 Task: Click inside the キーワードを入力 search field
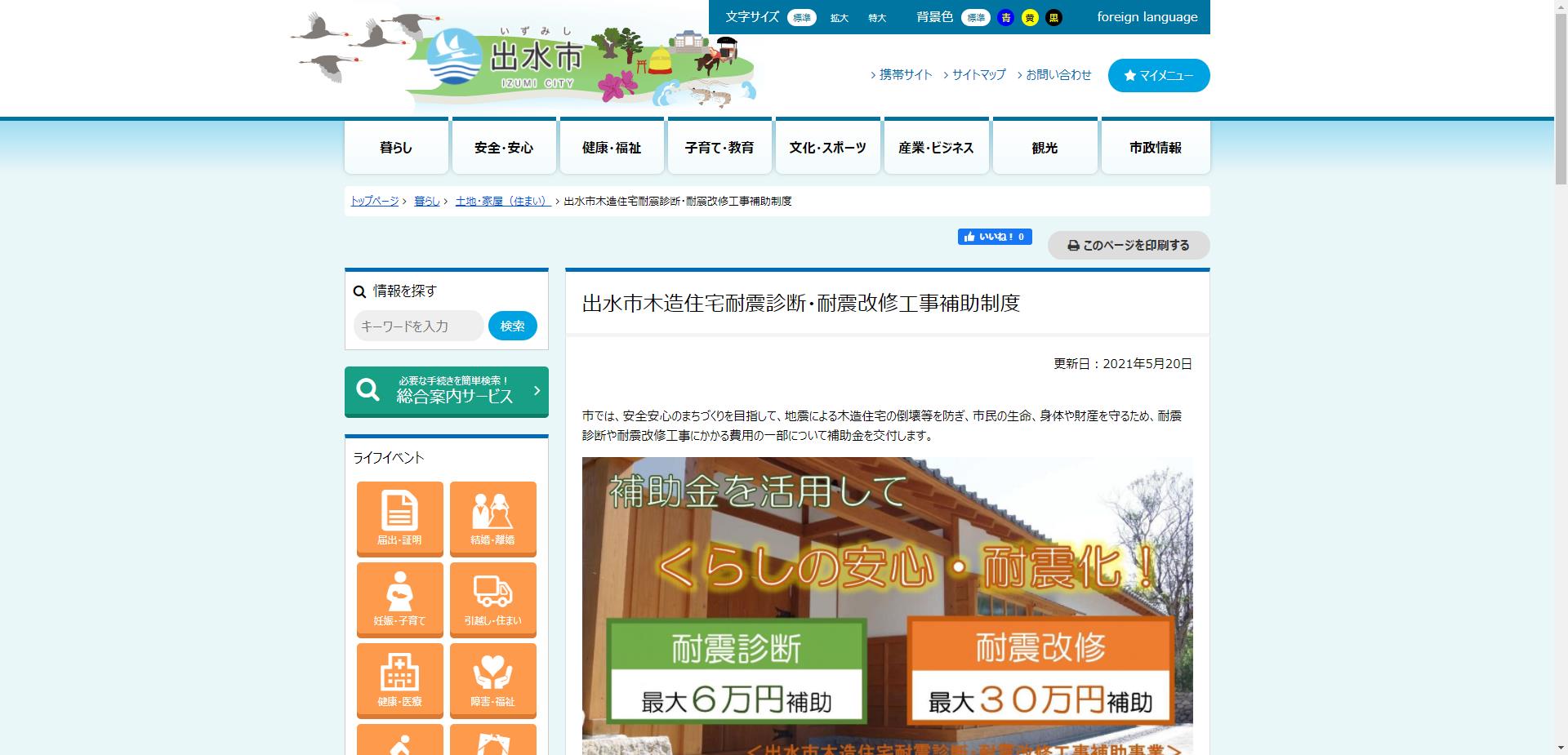418,325
